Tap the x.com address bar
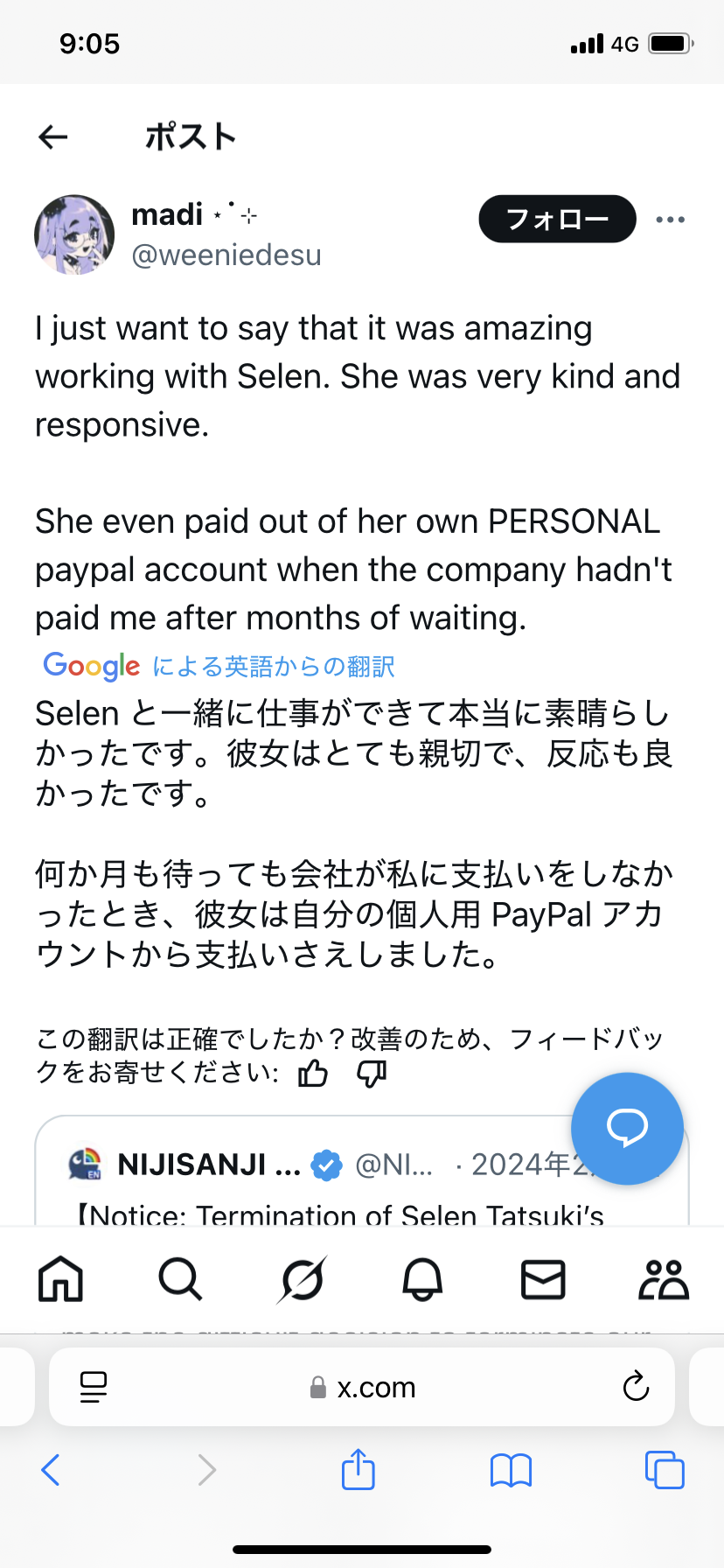724x1568 pixels. (x=362, y=1386)
